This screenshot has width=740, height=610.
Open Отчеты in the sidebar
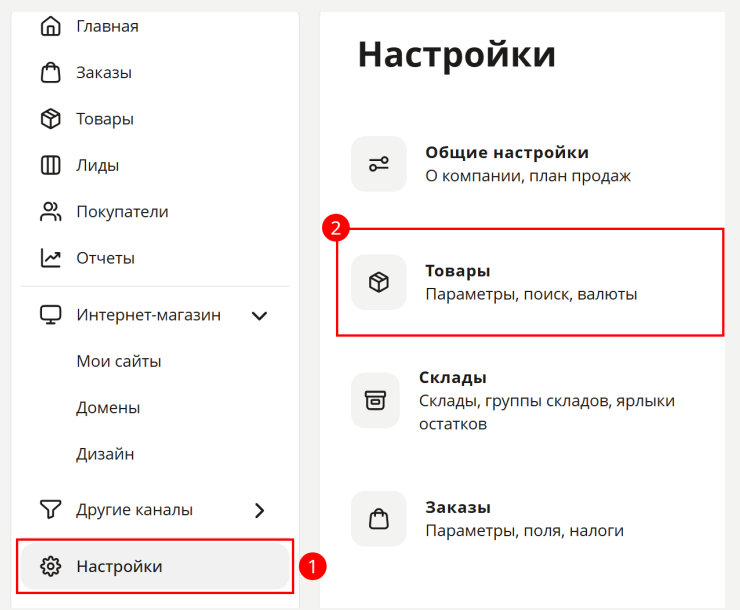click(106, 258)
